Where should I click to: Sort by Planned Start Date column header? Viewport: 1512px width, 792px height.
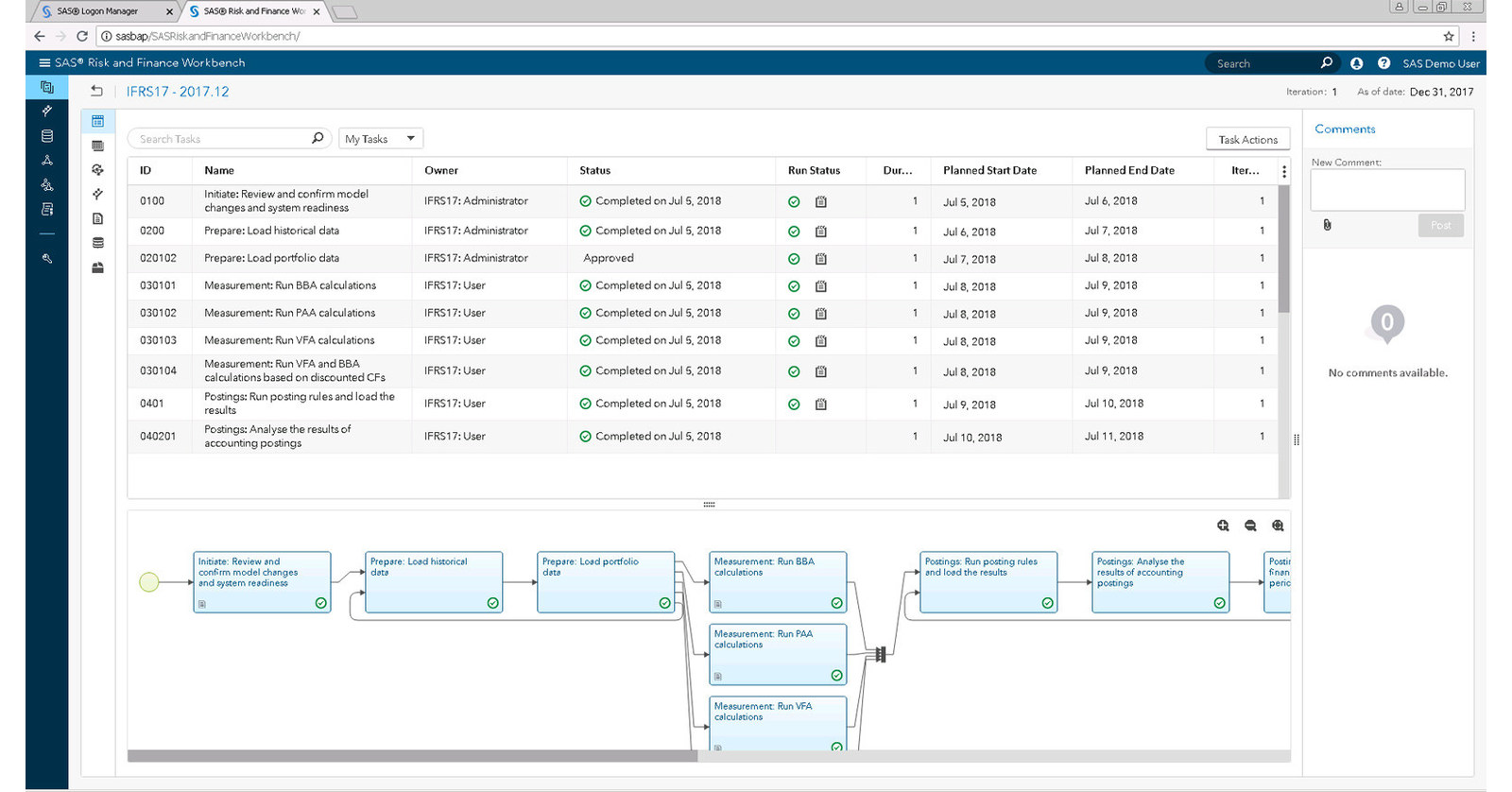989,170
